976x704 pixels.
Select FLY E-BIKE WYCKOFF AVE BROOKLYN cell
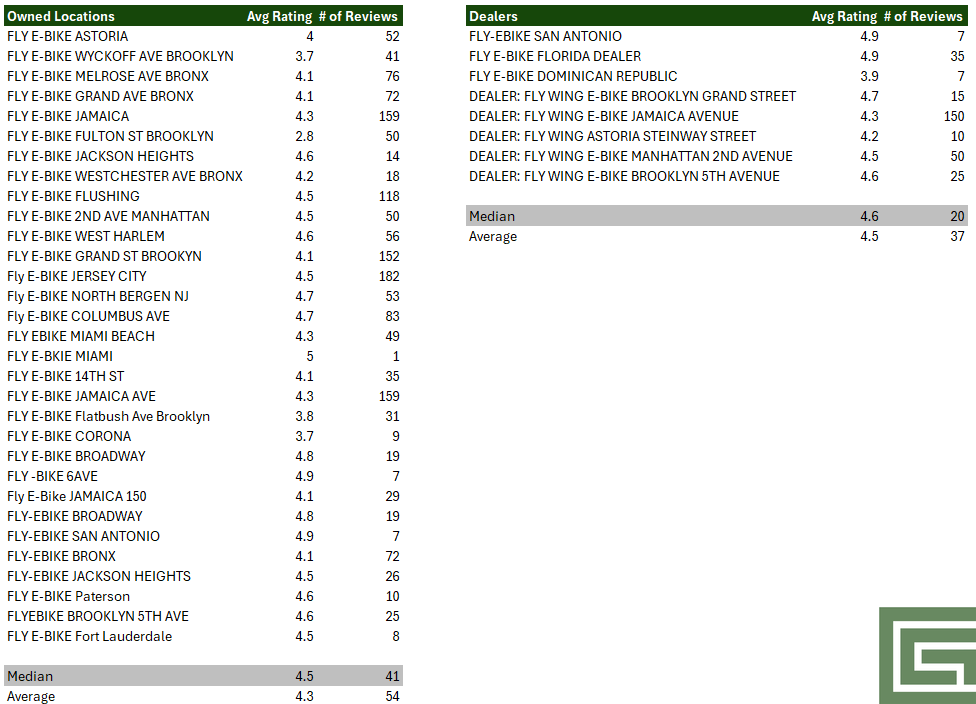pyautogui.click(x=120, y=56)
